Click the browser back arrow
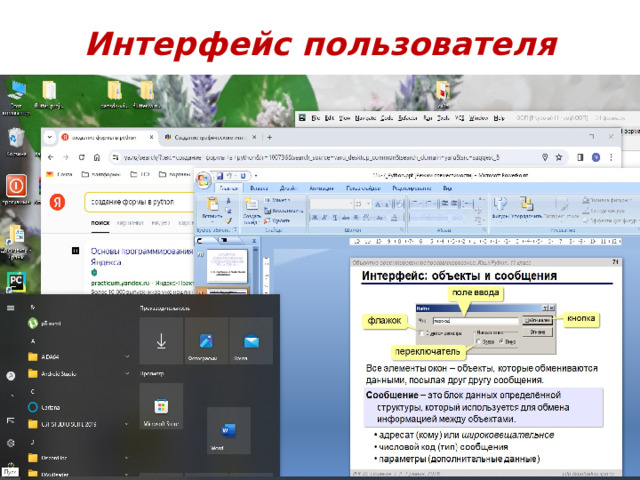The width and height of the screenshot is (640, 480). 51,157
